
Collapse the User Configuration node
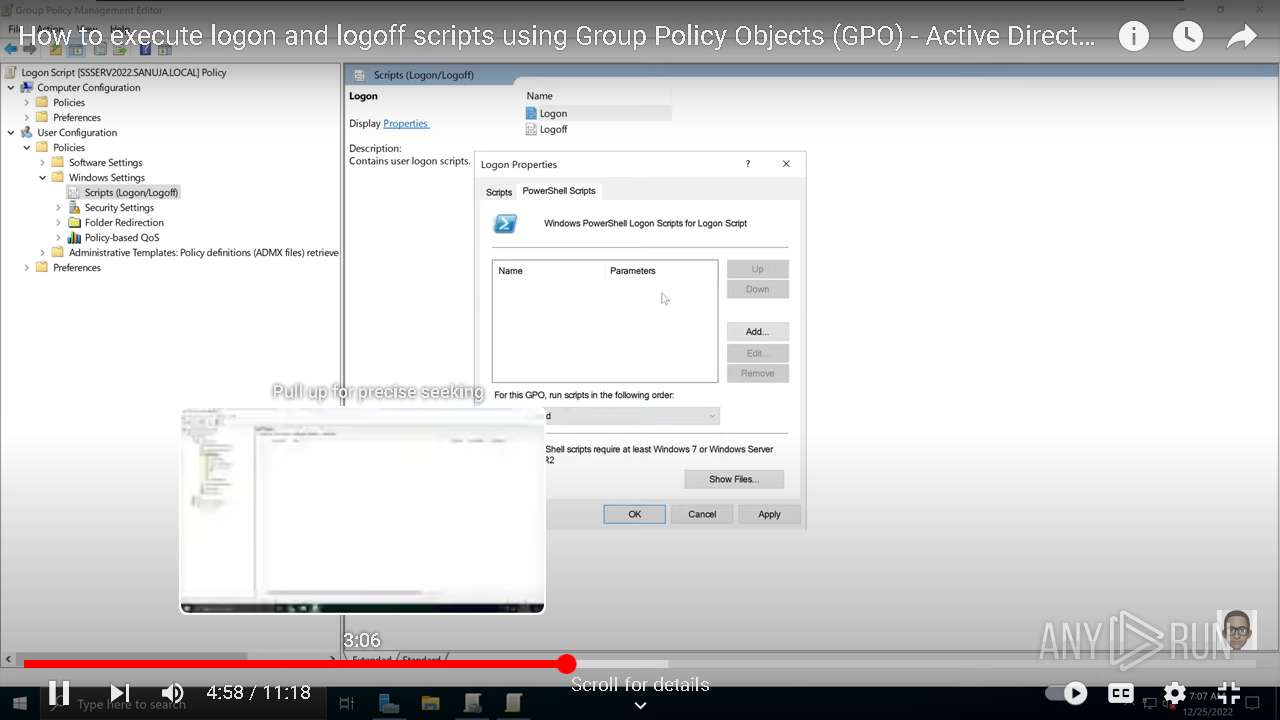(11, 133)
